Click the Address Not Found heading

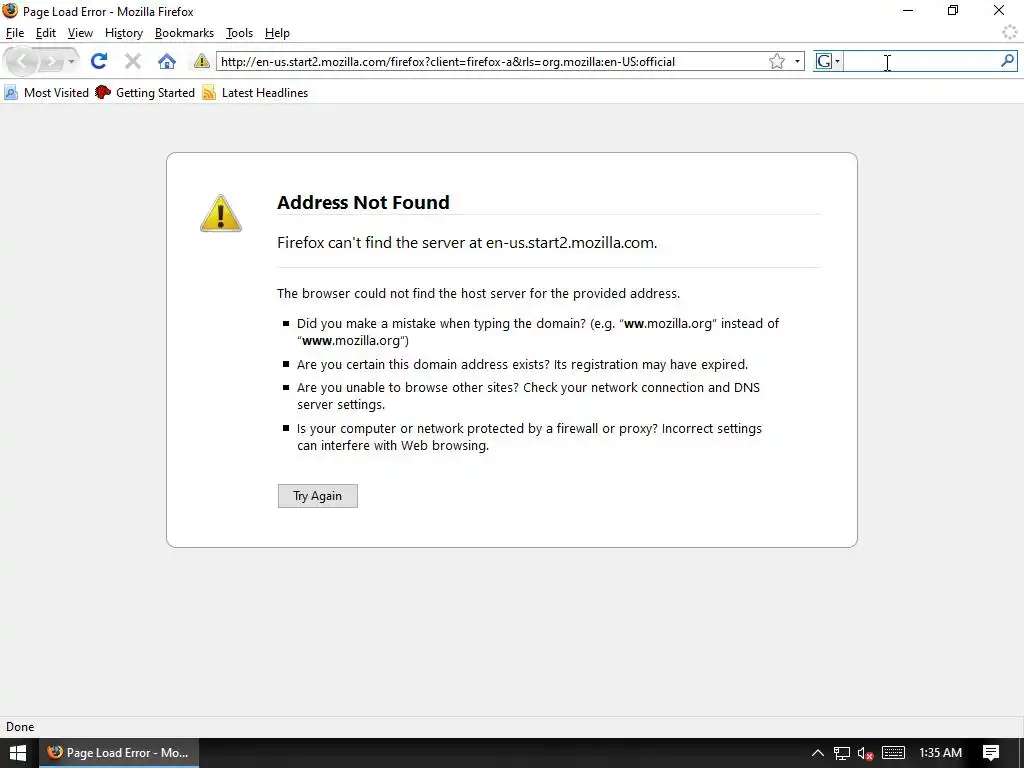click(363, 202)
